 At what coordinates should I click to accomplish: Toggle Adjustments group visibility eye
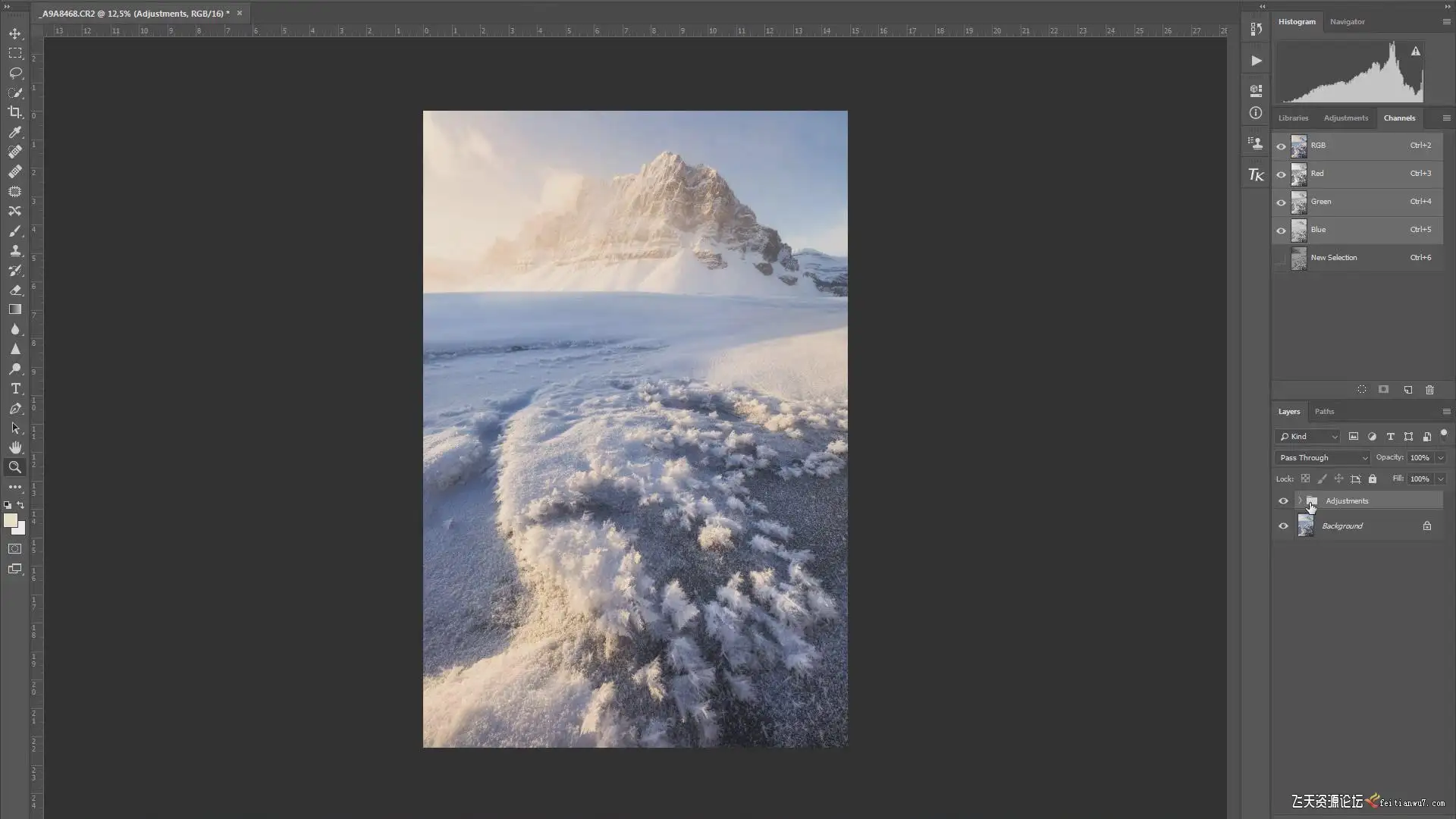[1283, 501]
